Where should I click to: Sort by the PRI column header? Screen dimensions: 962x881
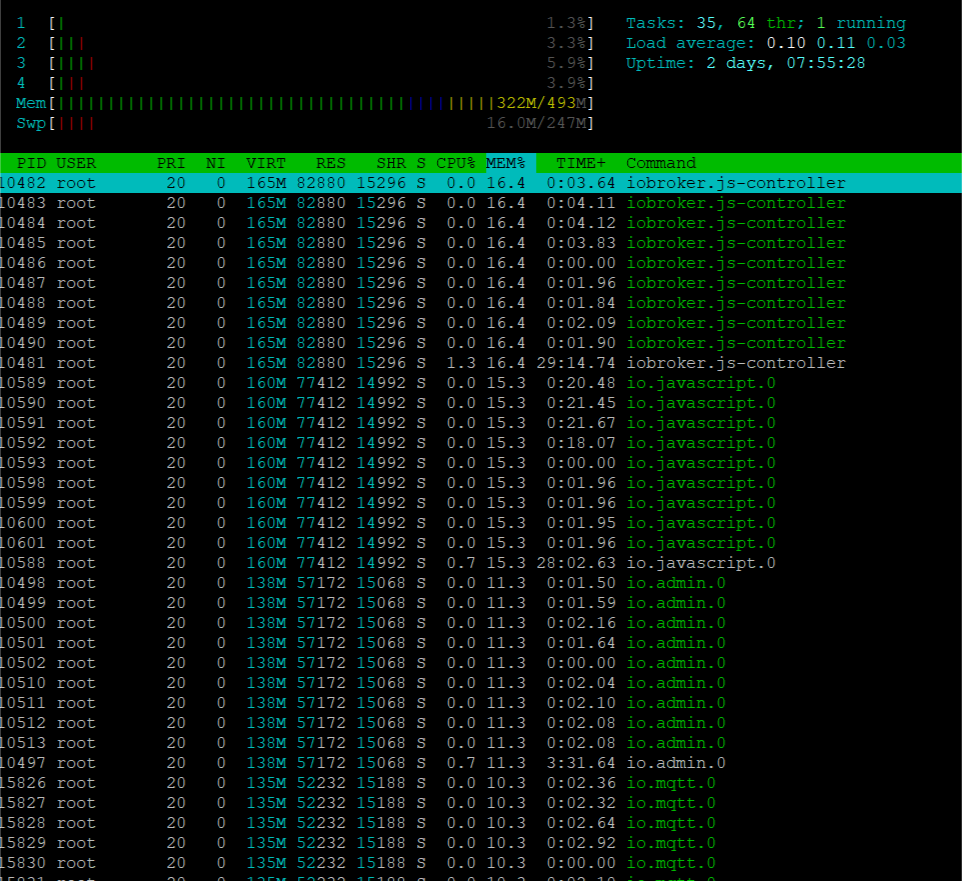coord(171,163)
